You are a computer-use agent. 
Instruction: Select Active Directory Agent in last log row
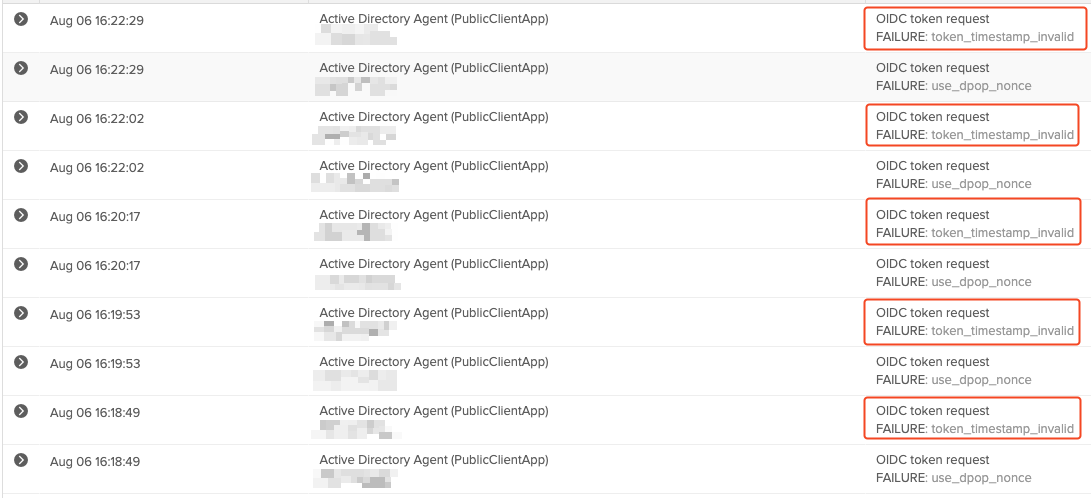tap(433, 460)
